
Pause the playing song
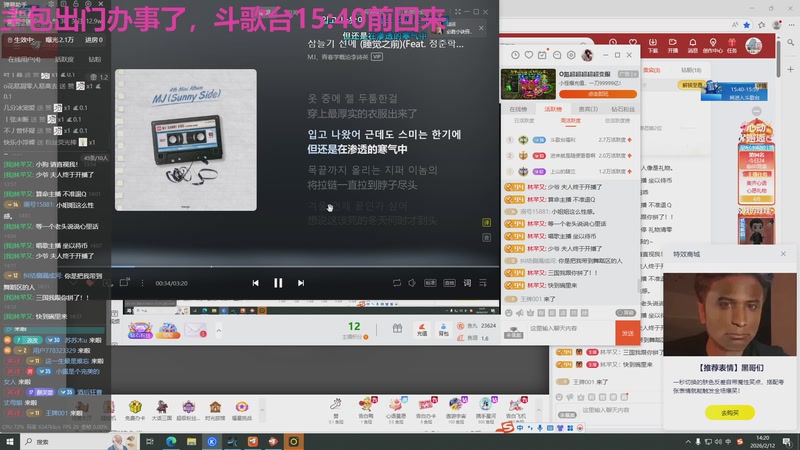[x=278, y=283]
